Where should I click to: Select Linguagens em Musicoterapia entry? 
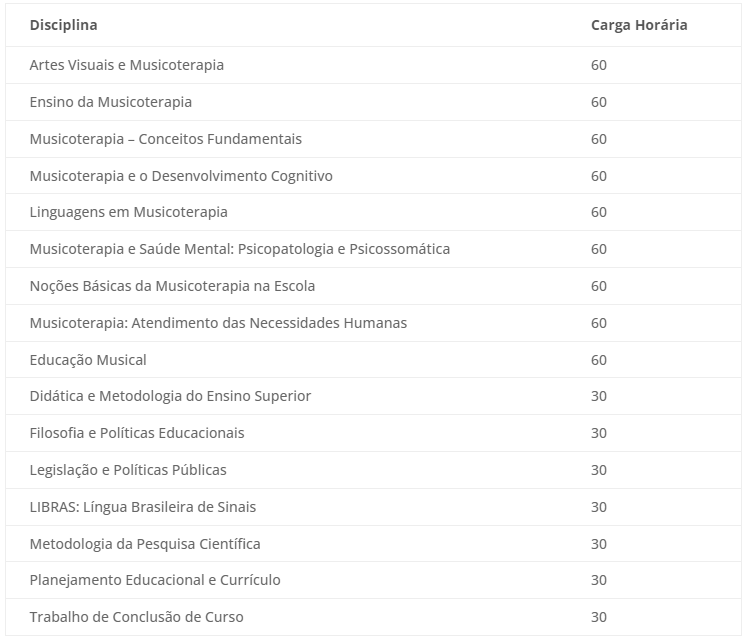coord(128,212)
